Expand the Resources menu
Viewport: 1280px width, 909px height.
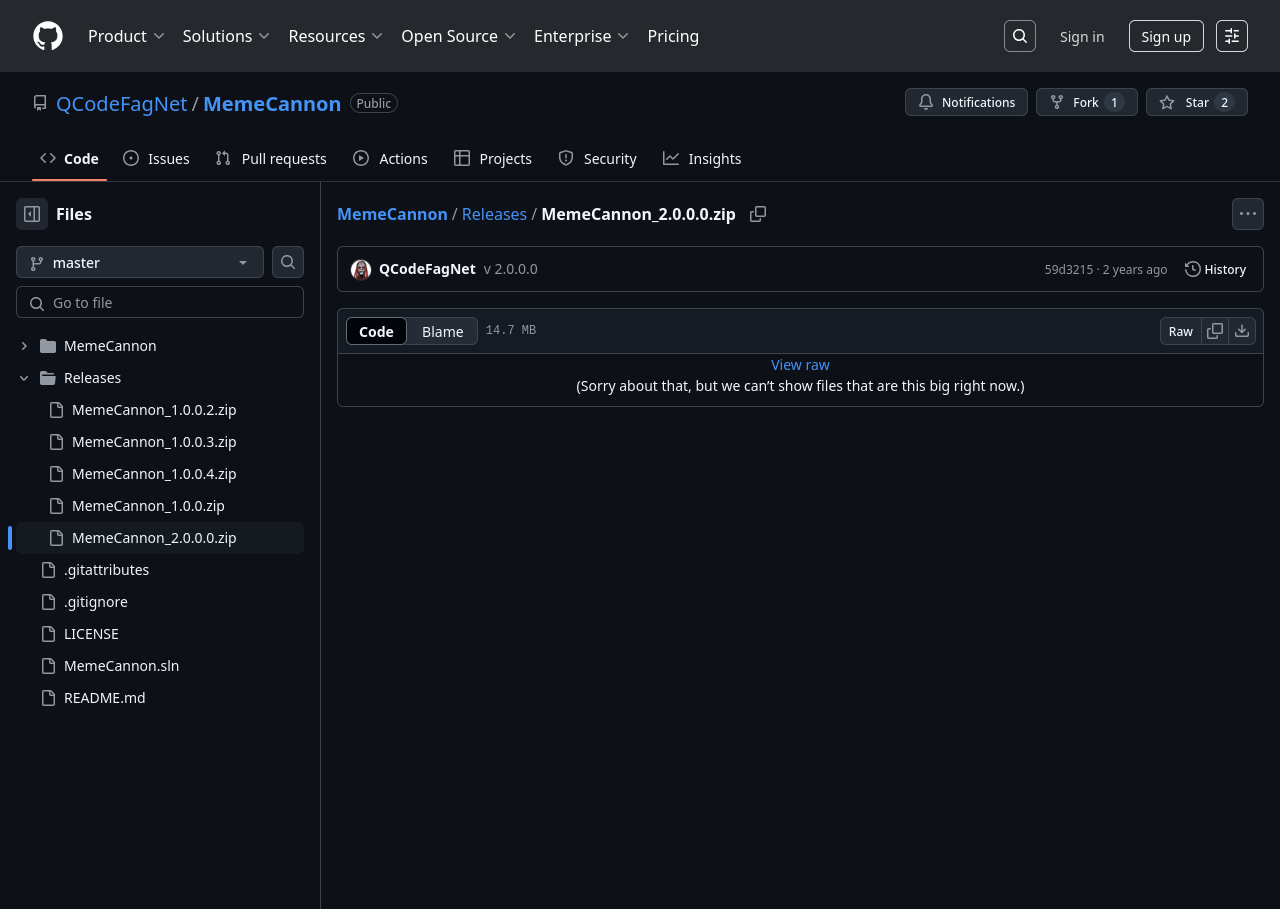[336, 36]
